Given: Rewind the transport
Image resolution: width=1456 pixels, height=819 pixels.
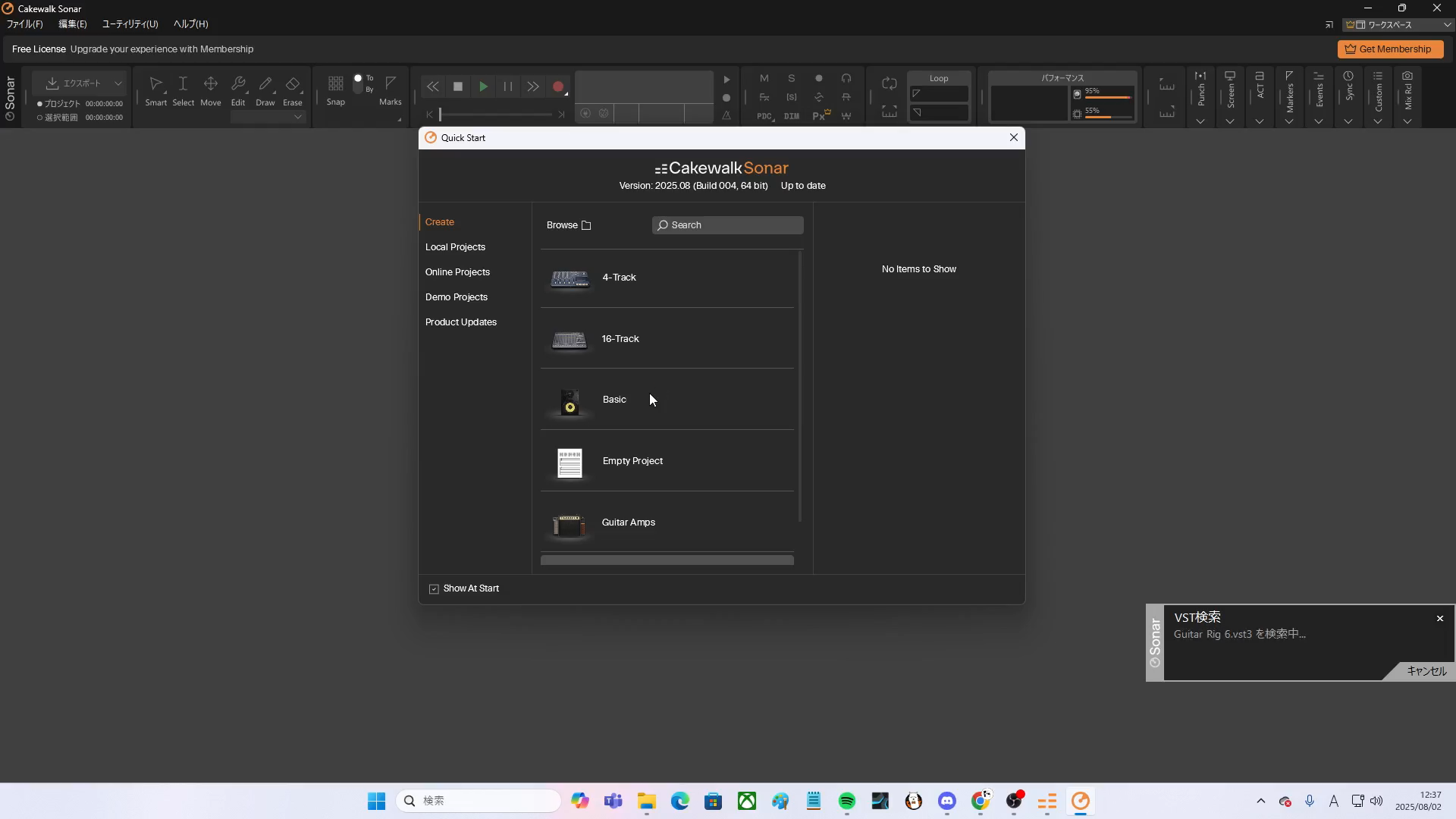Looking at the screenshot, I should point(432,86).
